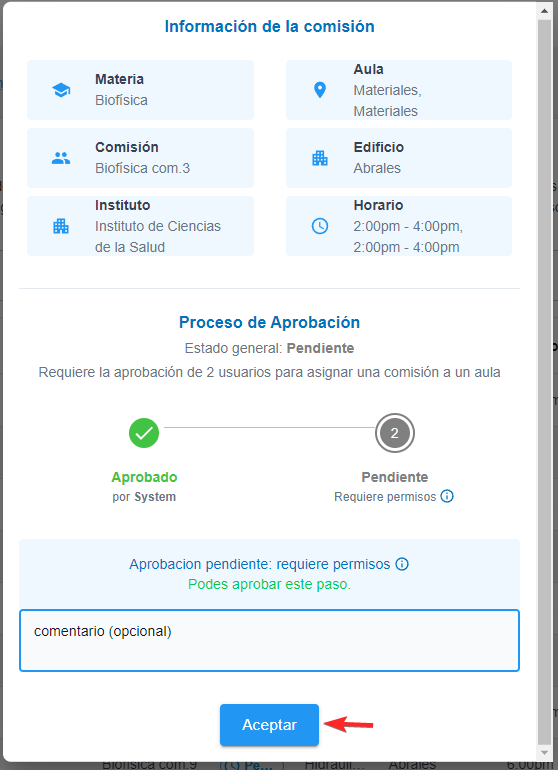Click the Aprobado green label
Screen dimensions: 558x770
pyautogui.click(x=144, y=477)
